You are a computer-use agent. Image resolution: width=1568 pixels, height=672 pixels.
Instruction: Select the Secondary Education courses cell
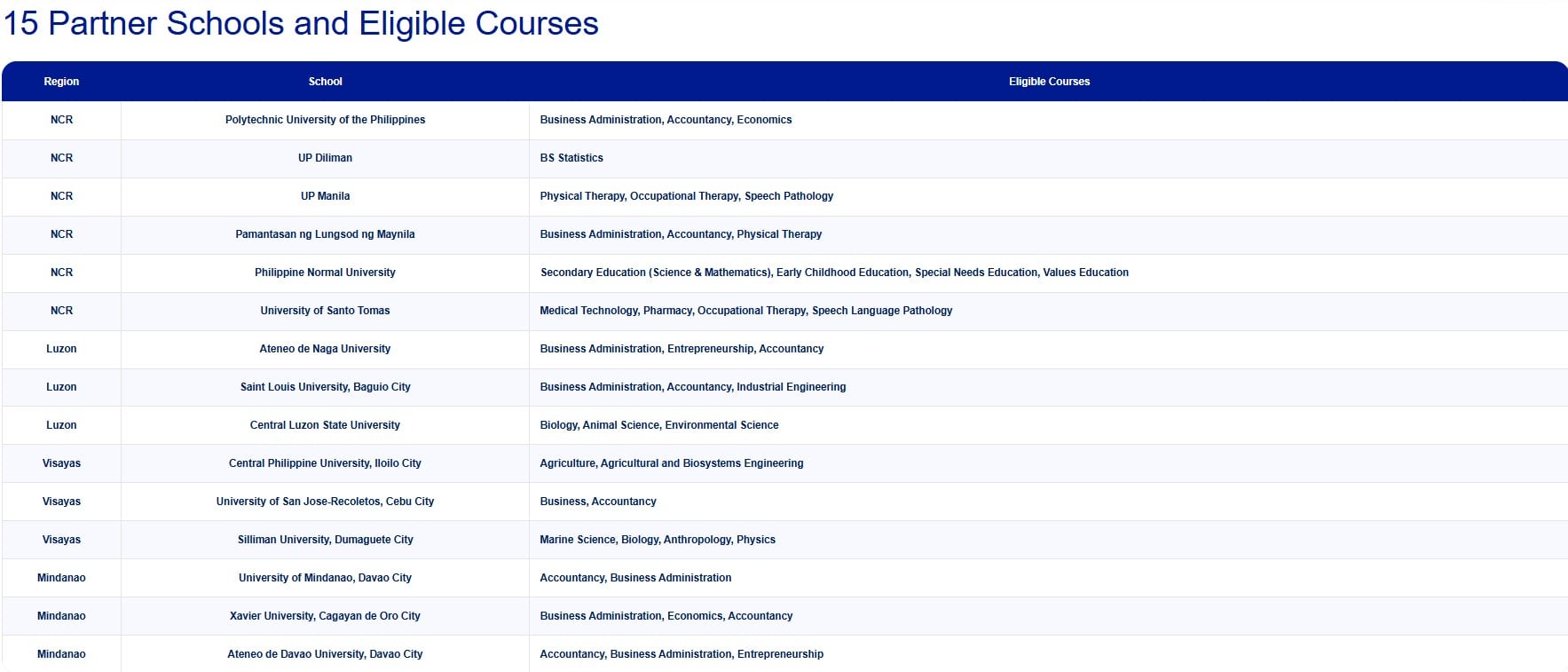tap(1049, 273)
